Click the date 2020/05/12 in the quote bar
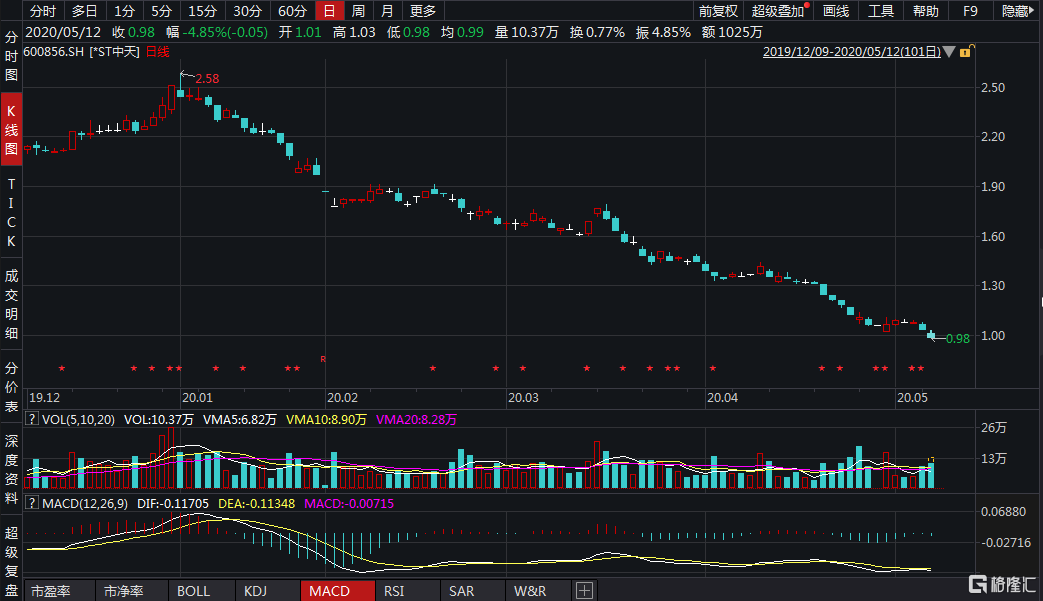1043x601 pixels. [63, 32]
